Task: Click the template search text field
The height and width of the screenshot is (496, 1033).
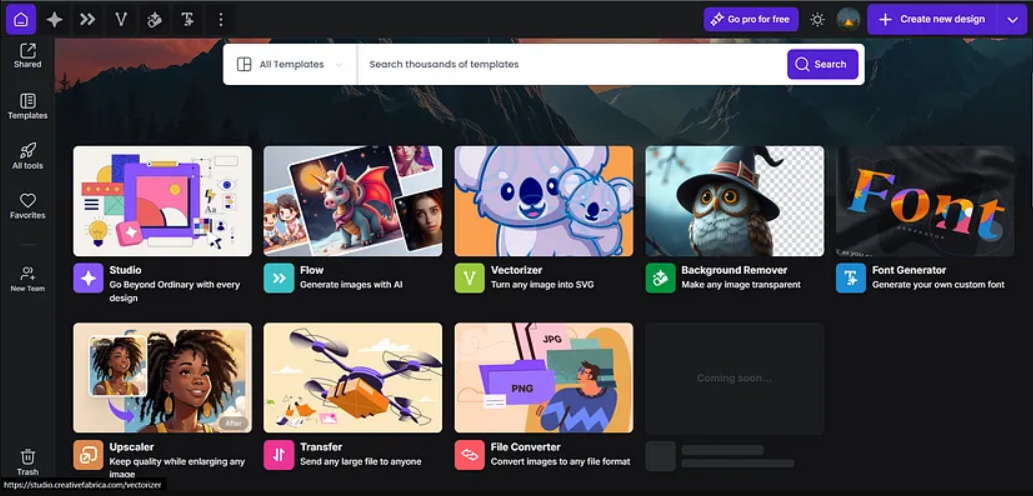Action: pos(570,64)
